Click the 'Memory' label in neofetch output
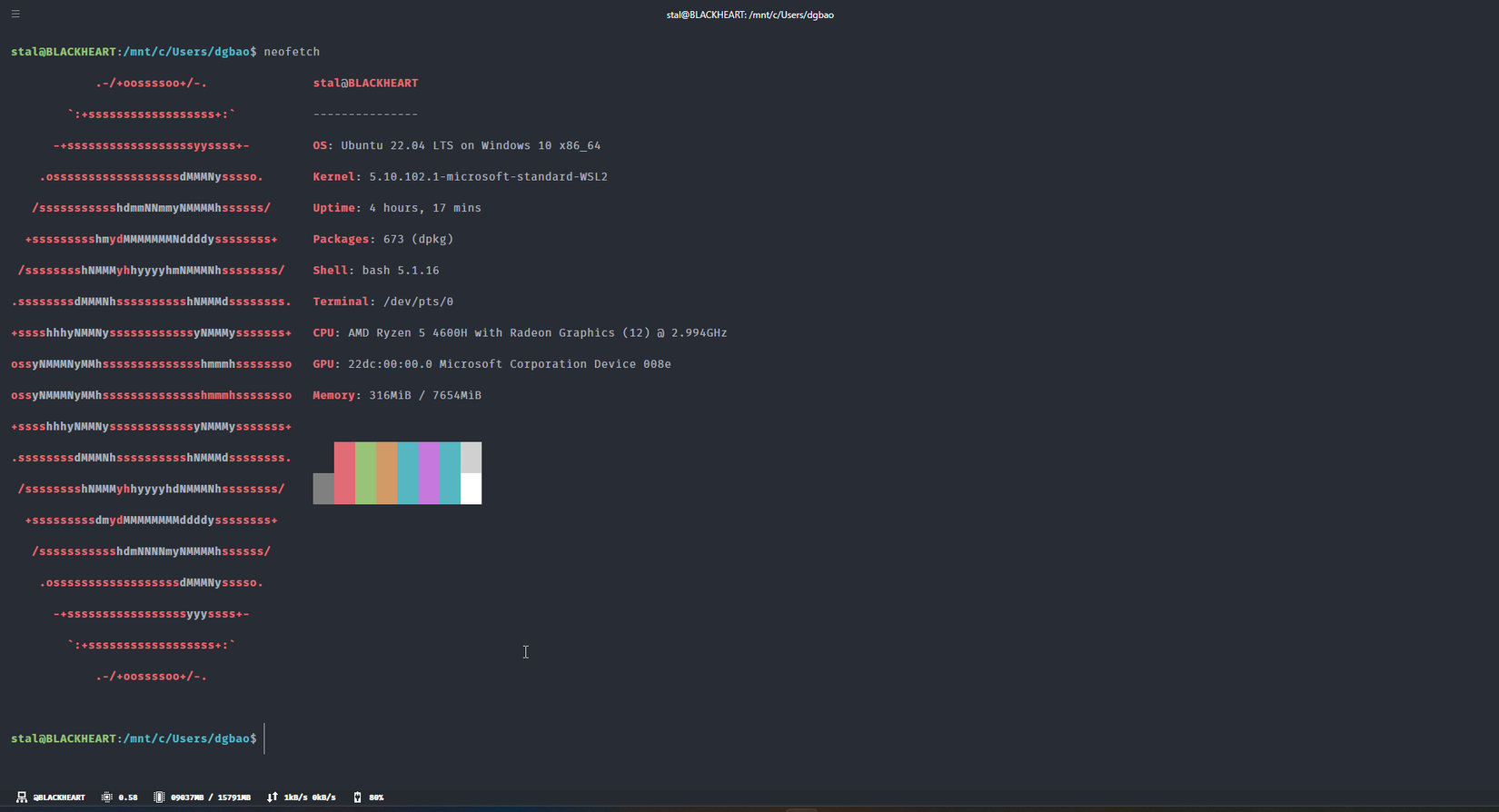 click(x=334, y=395)
